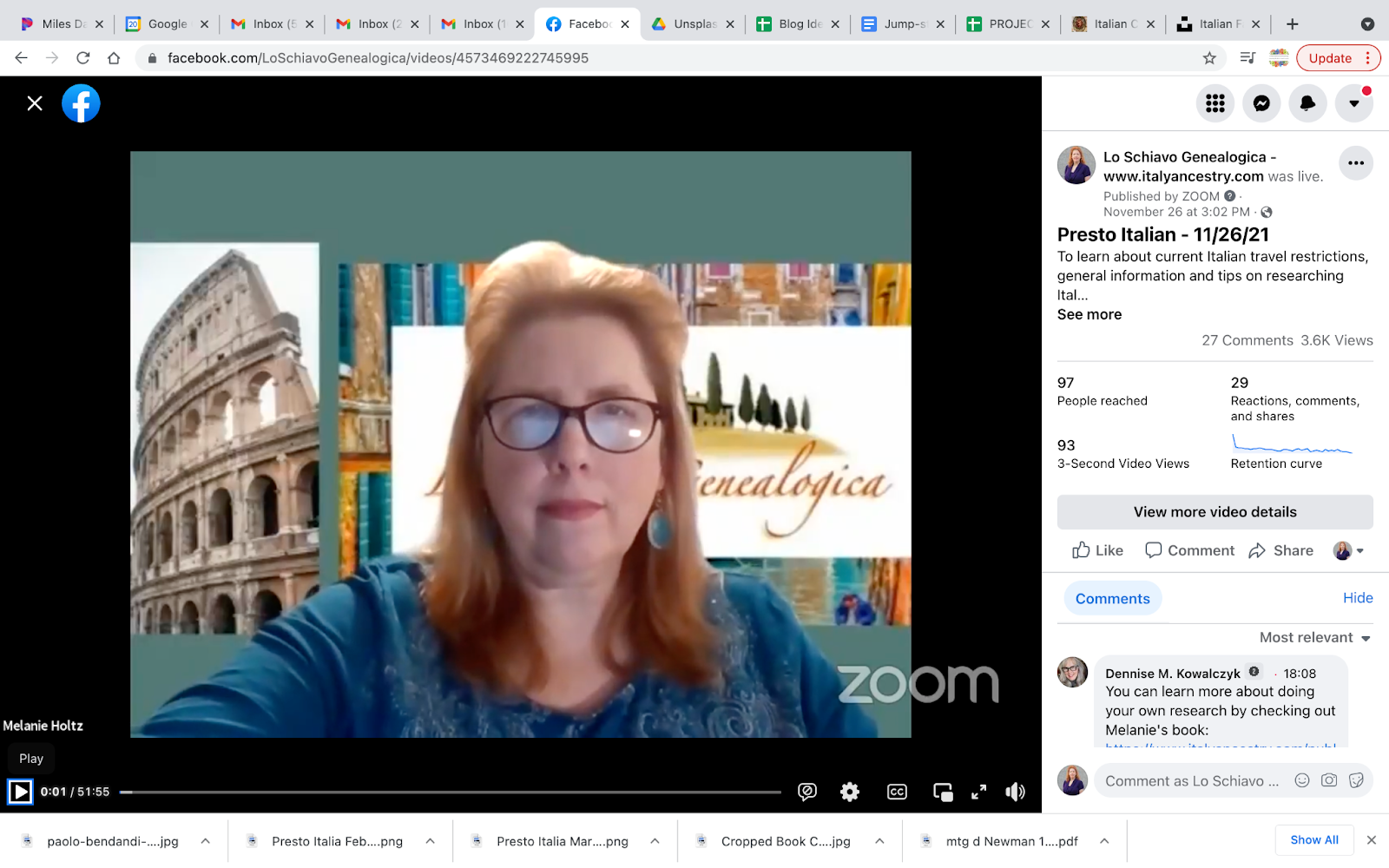1389x868 pixels.
Task: Expand options for Presto Italia Mar download
Action: point(655,841)
